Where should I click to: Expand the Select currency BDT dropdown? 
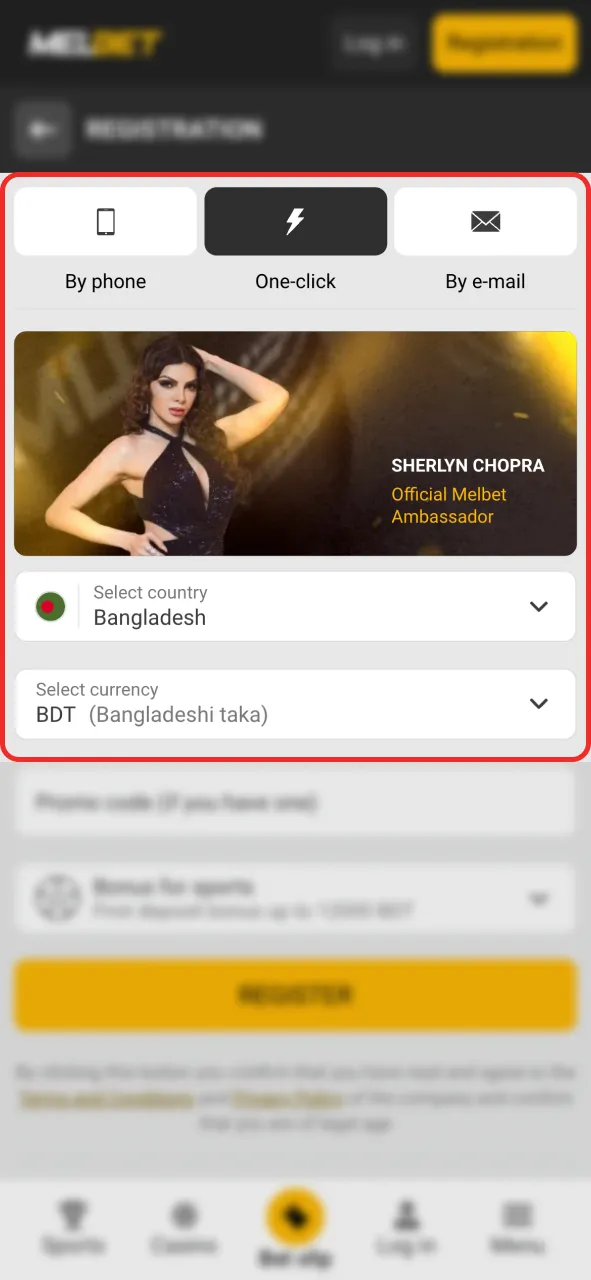coord(295,704)
